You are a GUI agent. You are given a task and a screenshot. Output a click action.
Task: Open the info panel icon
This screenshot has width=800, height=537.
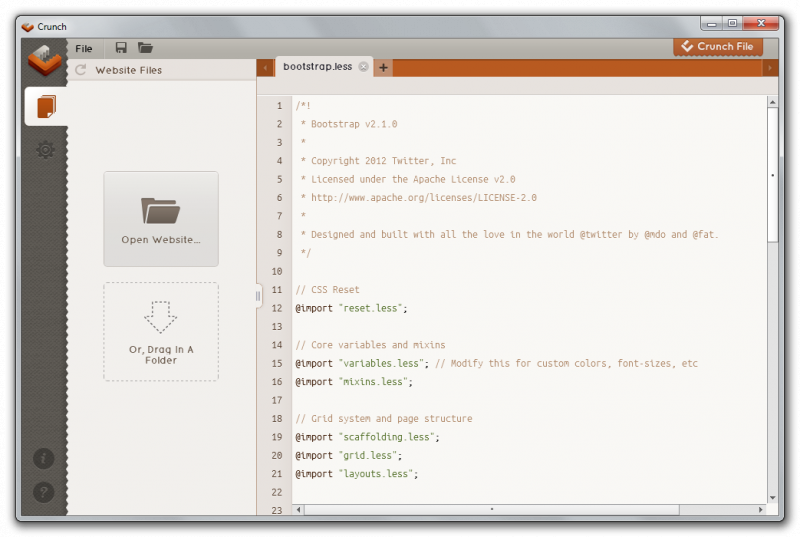[43, 458]
